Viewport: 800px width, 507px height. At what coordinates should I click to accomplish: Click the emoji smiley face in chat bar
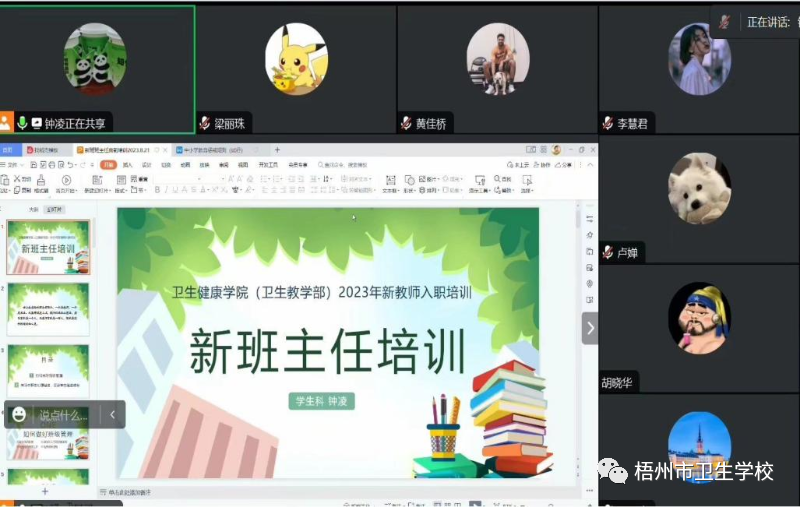coord(19,414)
